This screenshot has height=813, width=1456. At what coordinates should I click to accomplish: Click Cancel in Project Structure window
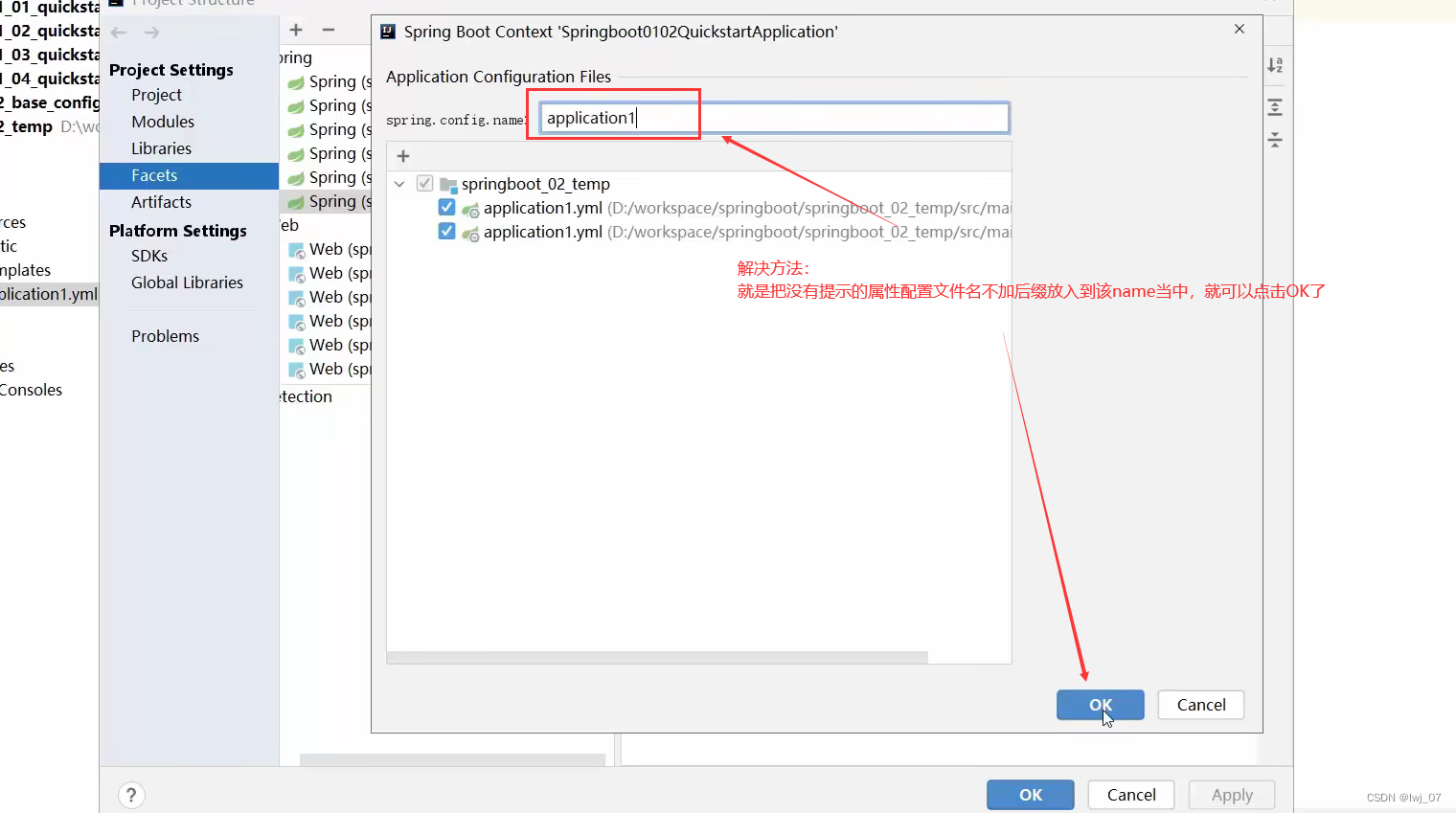coord(1131,795)
